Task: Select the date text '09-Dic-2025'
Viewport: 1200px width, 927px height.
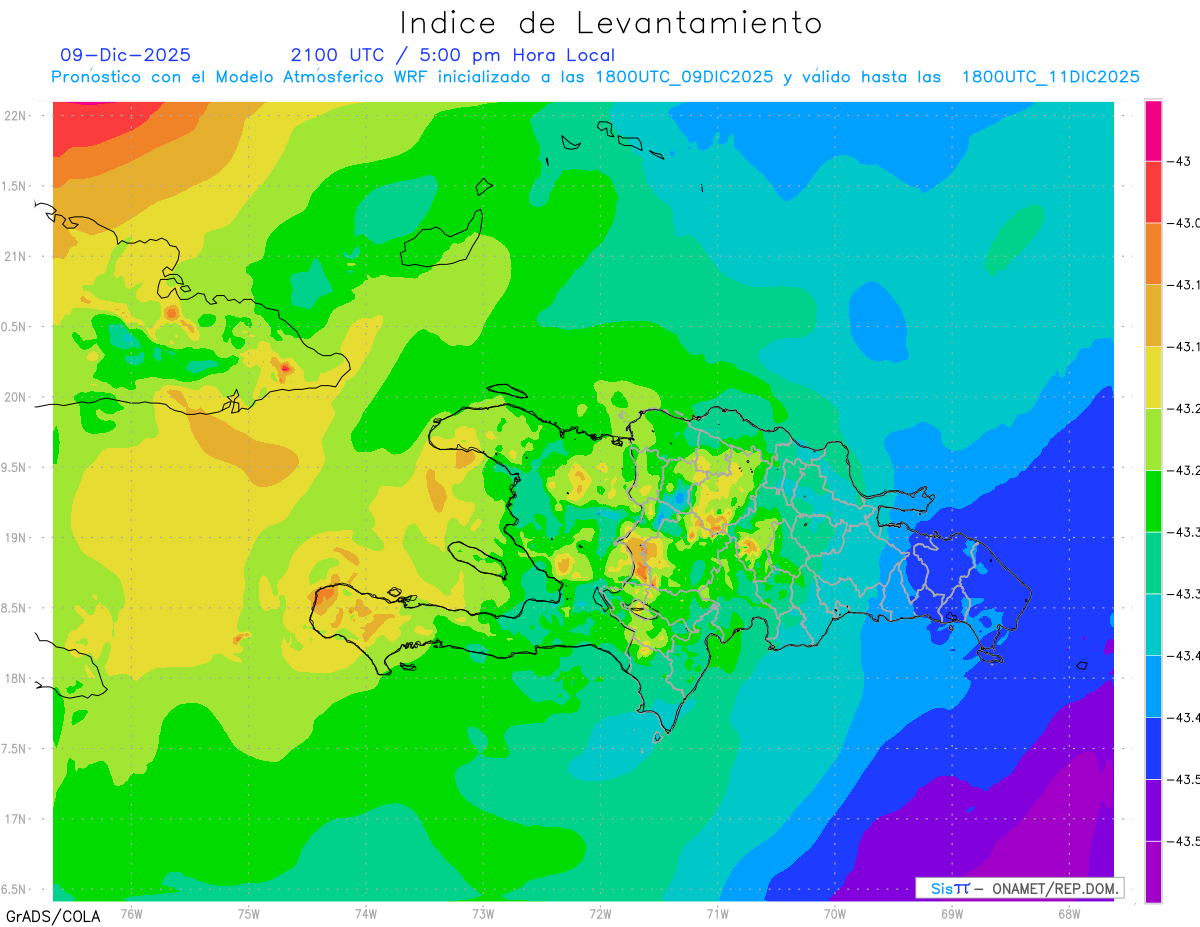Action: pos(125,55)
